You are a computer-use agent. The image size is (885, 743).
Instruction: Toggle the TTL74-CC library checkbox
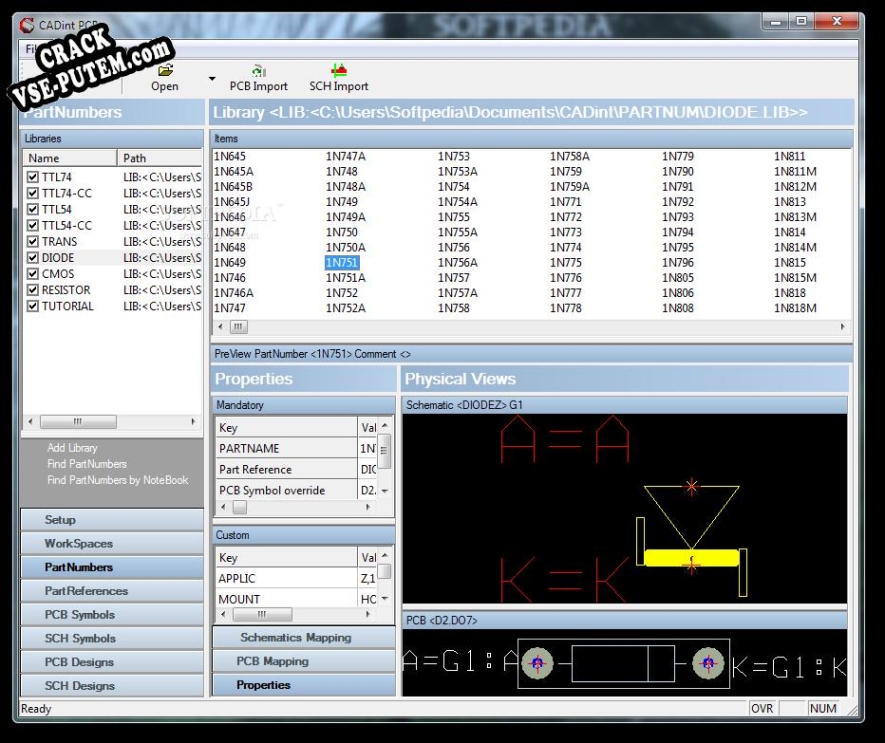(33, 193)
